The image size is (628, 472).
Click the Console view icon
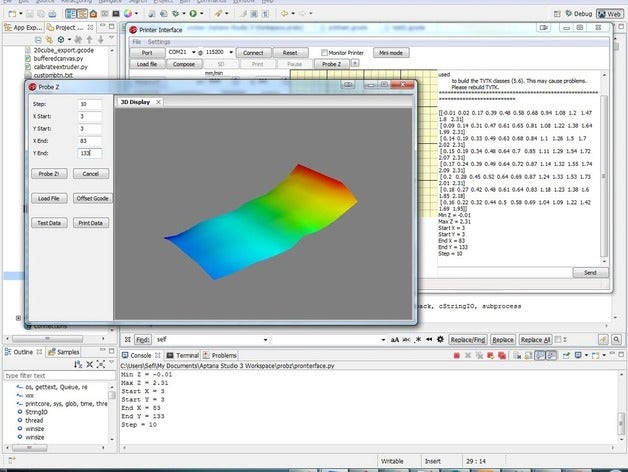coord(125,355)
